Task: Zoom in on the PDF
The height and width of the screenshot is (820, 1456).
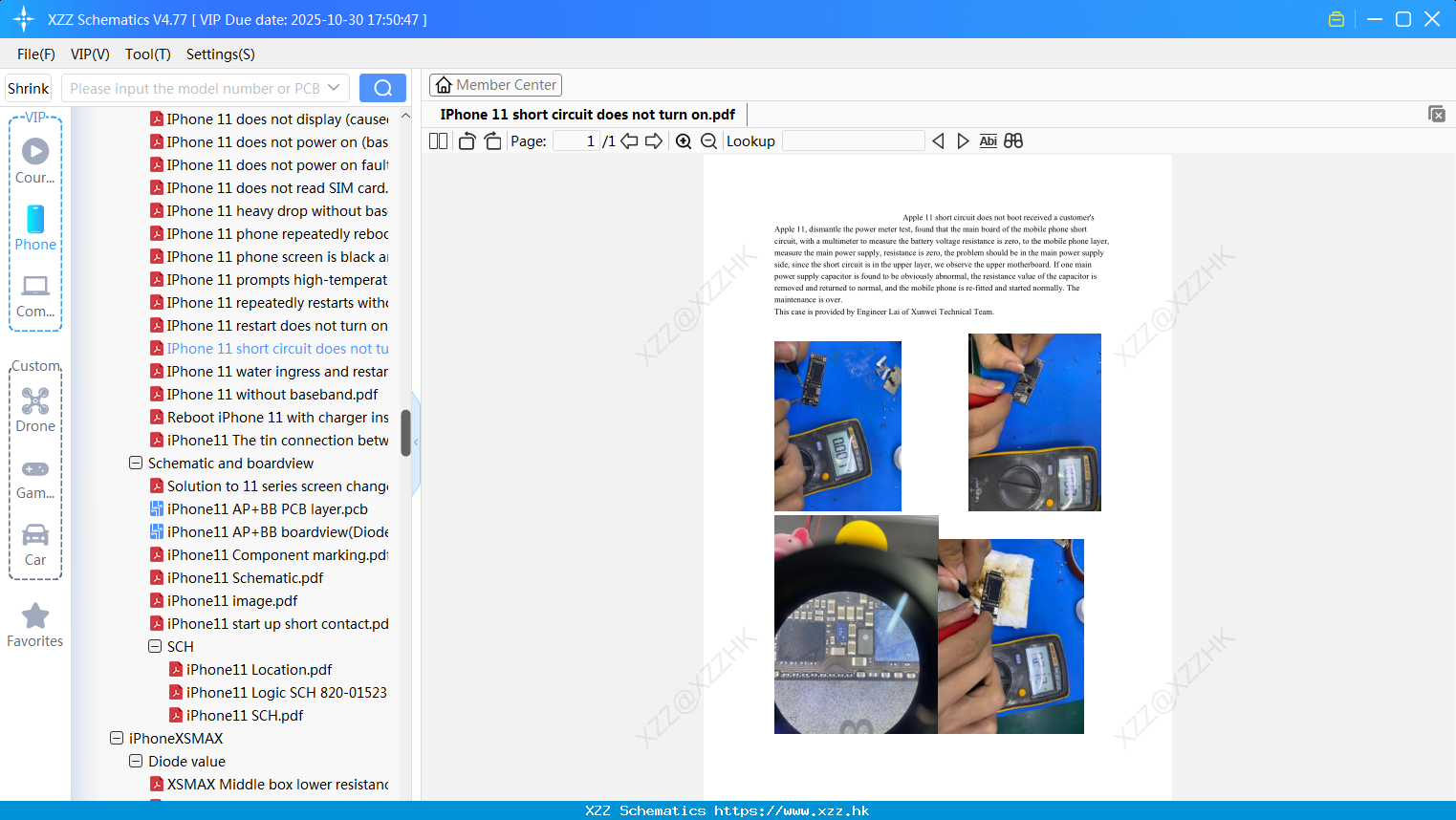Action: (684, 141)
